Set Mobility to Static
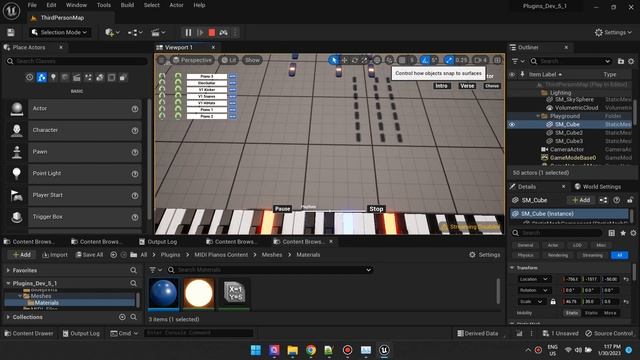Viewport: 640px width, 360px height. click(x=572, y=313)
